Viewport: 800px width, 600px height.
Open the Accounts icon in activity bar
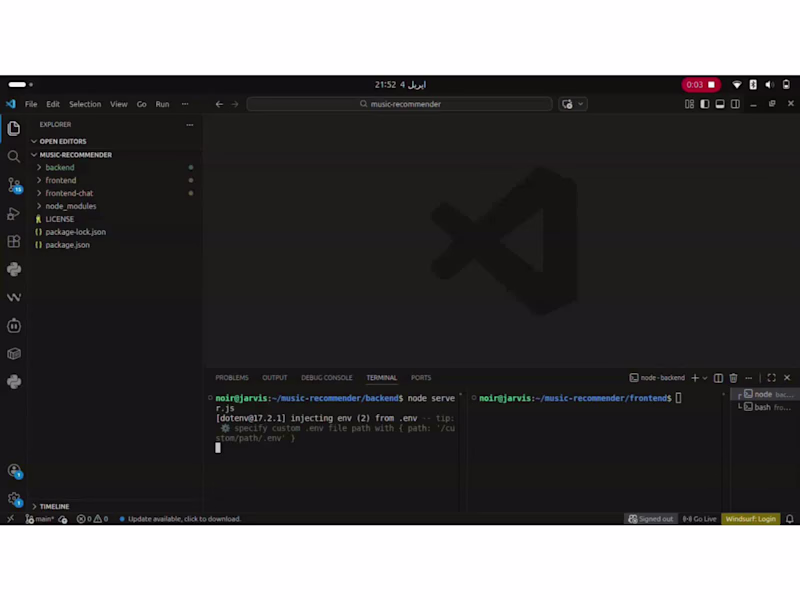click(x=14, y=471)
